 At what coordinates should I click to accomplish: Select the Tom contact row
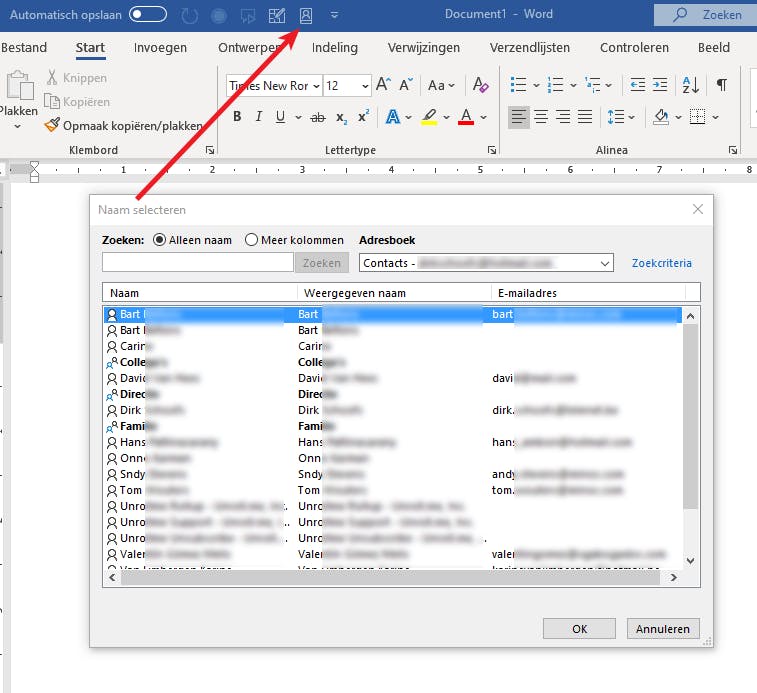[392, 490]
